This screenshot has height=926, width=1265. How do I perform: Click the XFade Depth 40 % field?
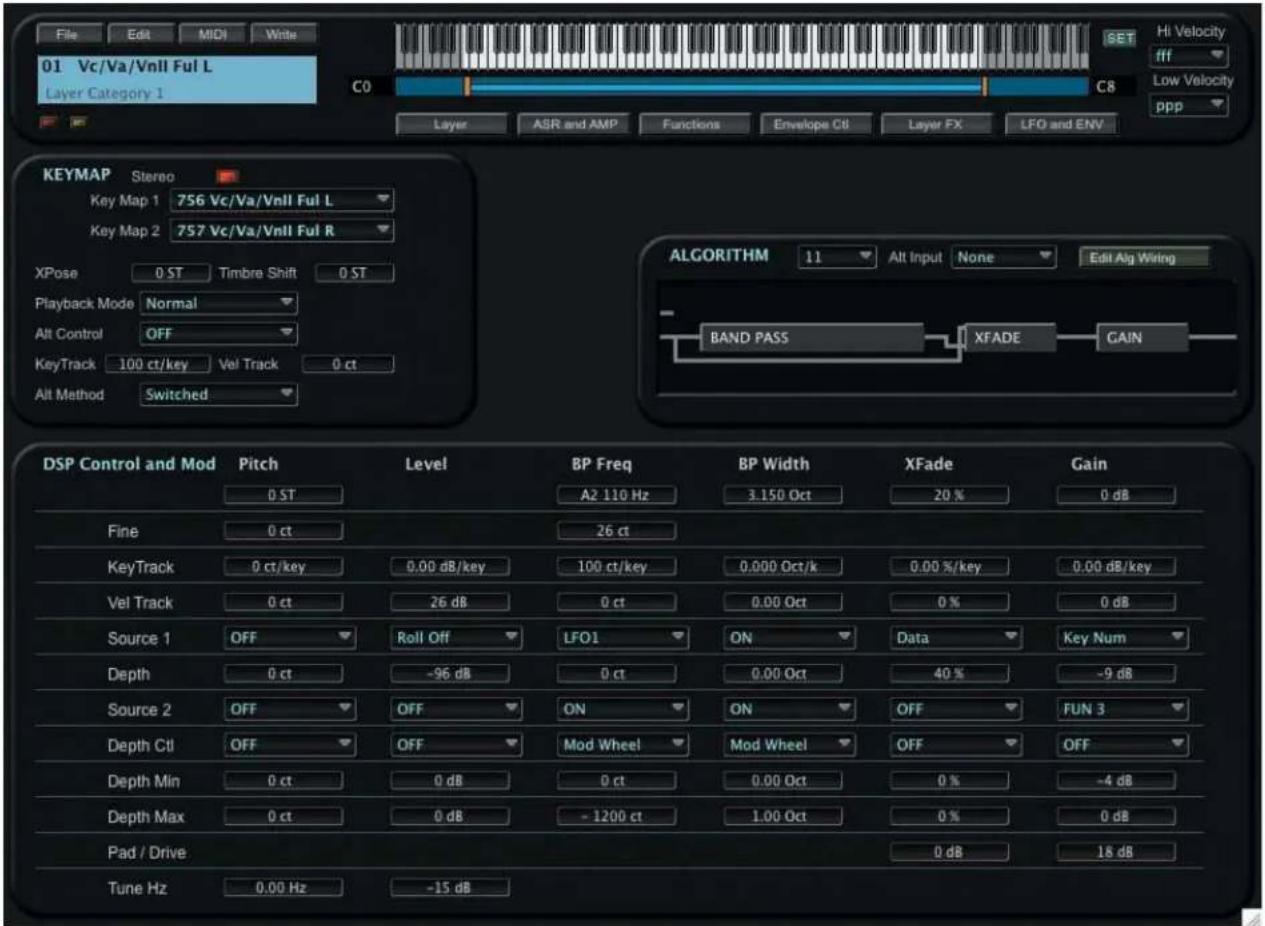pos(950,675)
